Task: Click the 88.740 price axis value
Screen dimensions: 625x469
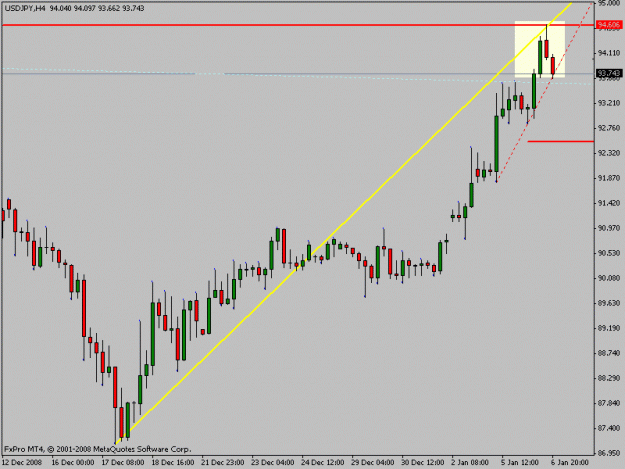Action: coord(609,353)
